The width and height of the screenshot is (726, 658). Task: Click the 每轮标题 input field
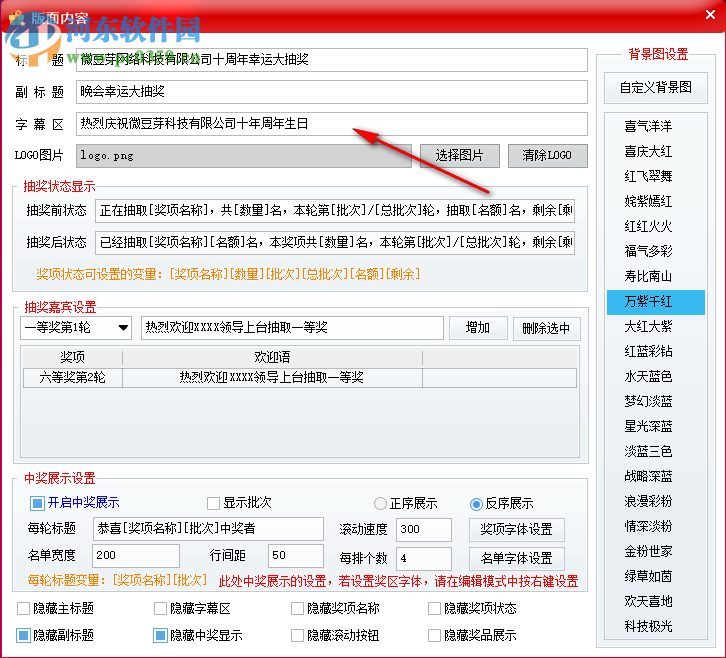pos(208,529)
